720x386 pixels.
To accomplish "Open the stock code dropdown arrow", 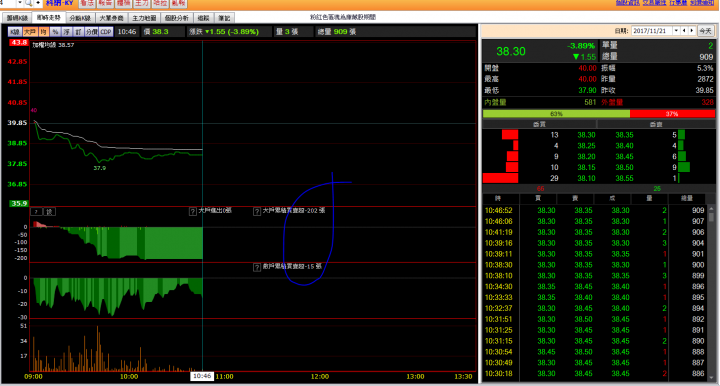I will [20, 3].
